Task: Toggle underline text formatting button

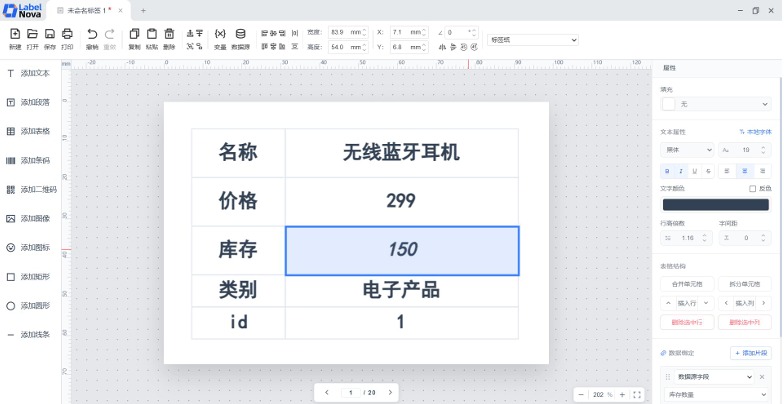Action: click(695, 171)
